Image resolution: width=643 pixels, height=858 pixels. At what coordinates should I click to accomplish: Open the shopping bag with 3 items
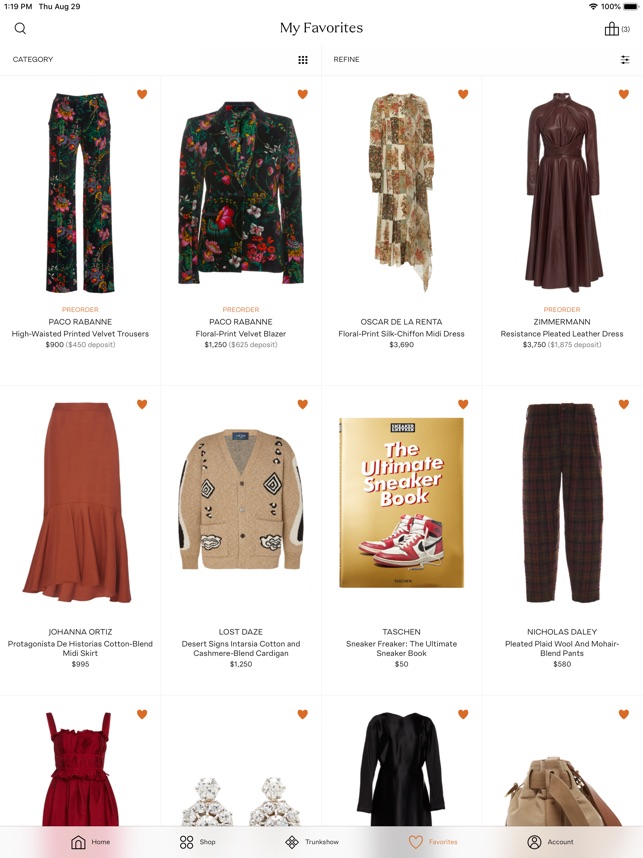click(x=617, y=29)
